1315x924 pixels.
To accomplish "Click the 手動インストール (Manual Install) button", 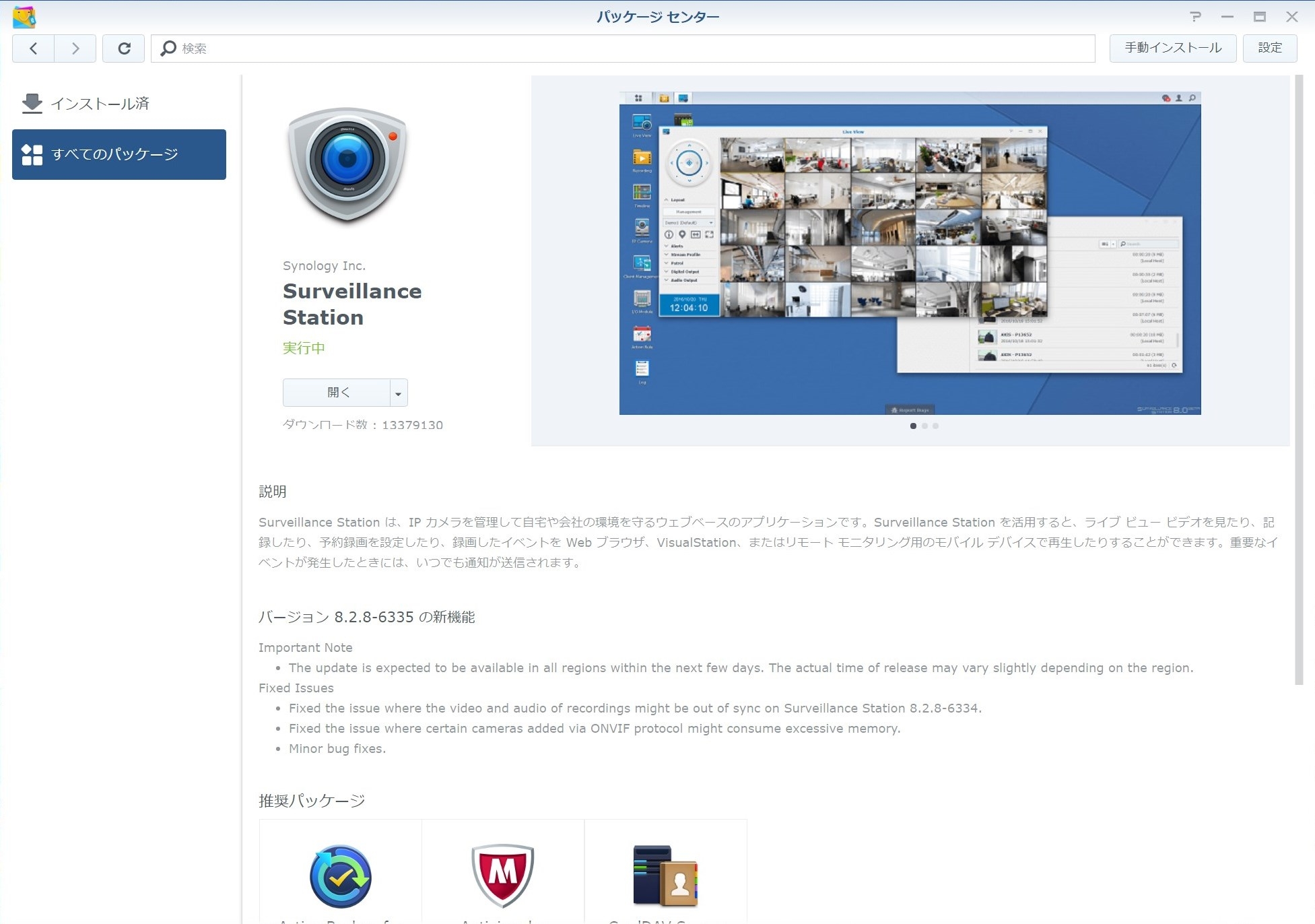I will [x=1172, y=48].
